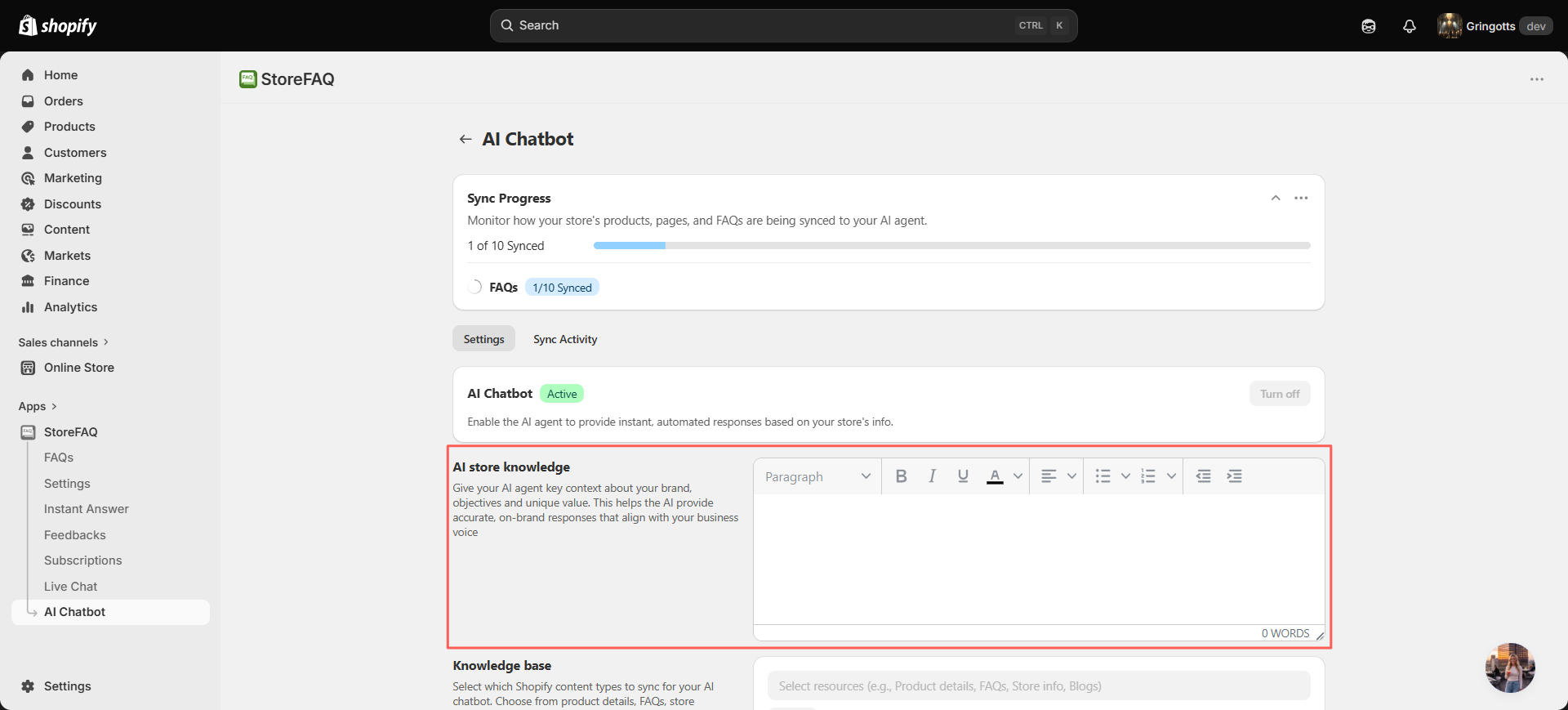Go back using the arrow beside AI Chatbot

pyautogui.click(x=465, y=140)
